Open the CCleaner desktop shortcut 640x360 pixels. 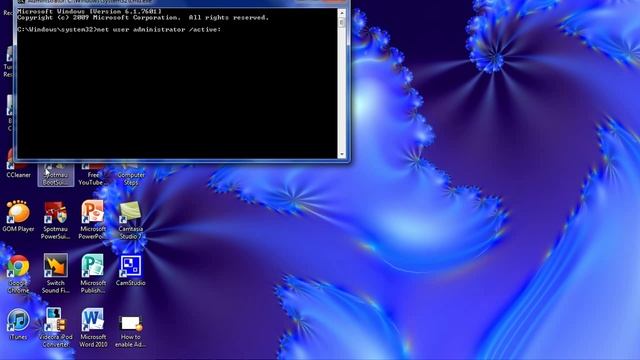click(x=18, y=169)
